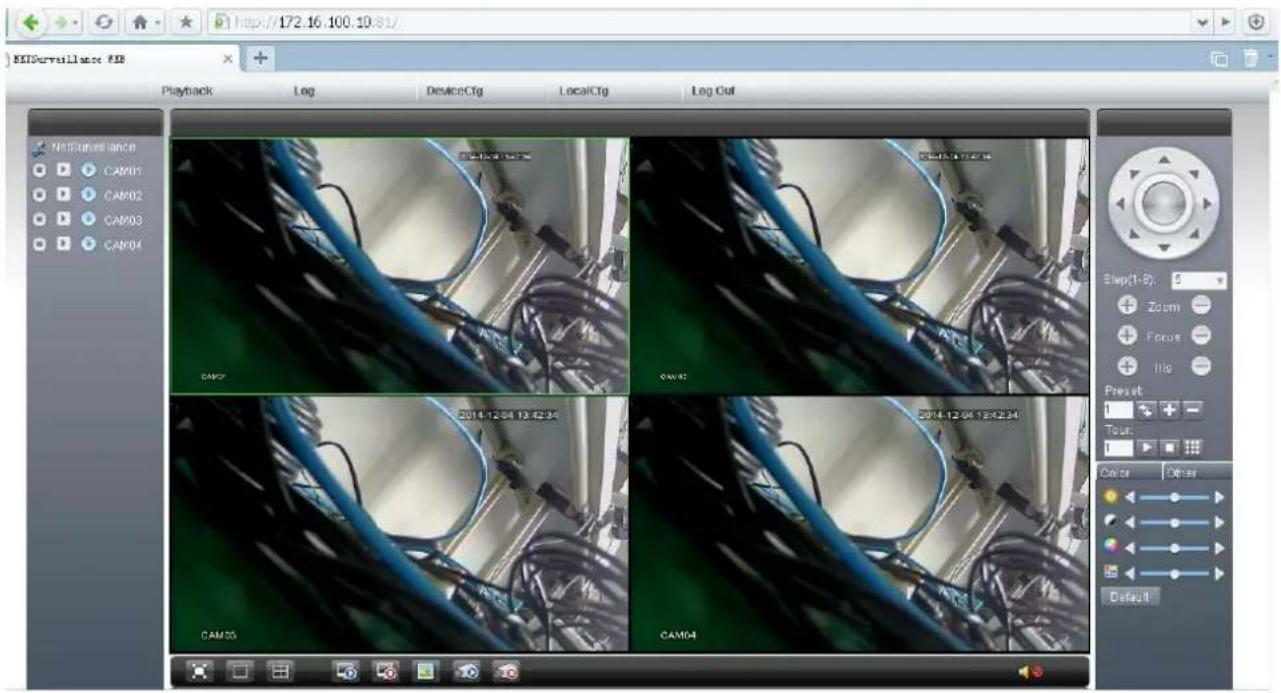
Task: Stop recording all channels icon
Action: point(506,673)
